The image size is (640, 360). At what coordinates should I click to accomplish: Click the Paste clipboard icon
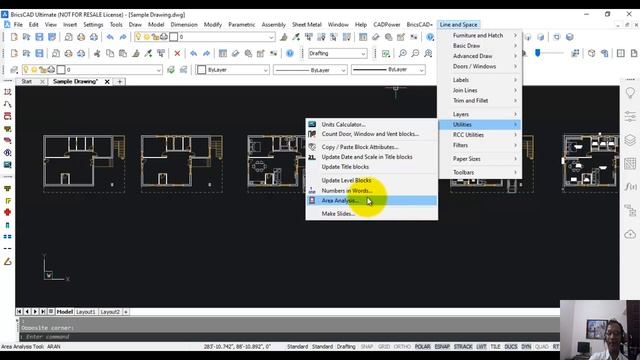(x=123, y=53)
